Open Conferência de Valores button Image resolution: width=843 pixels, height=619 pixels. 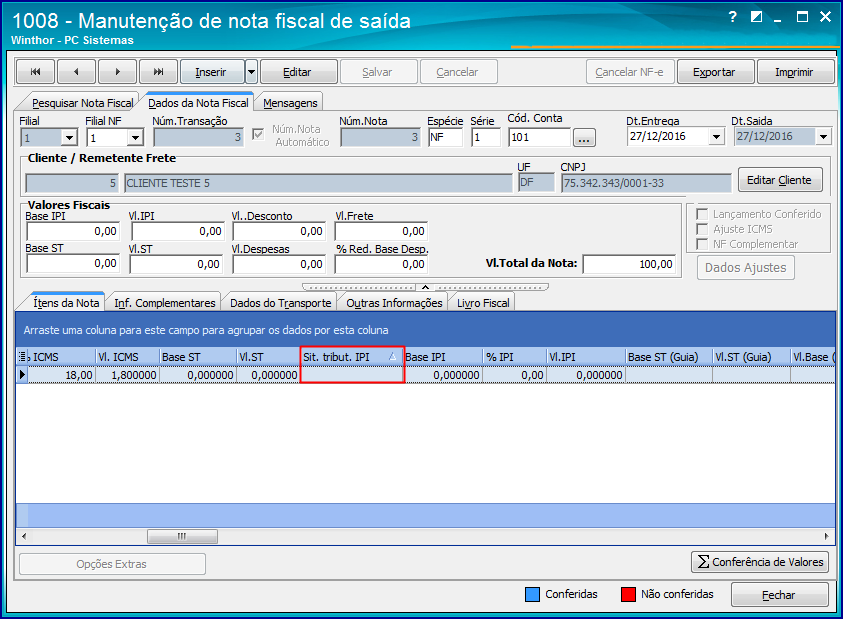[760, 561]
